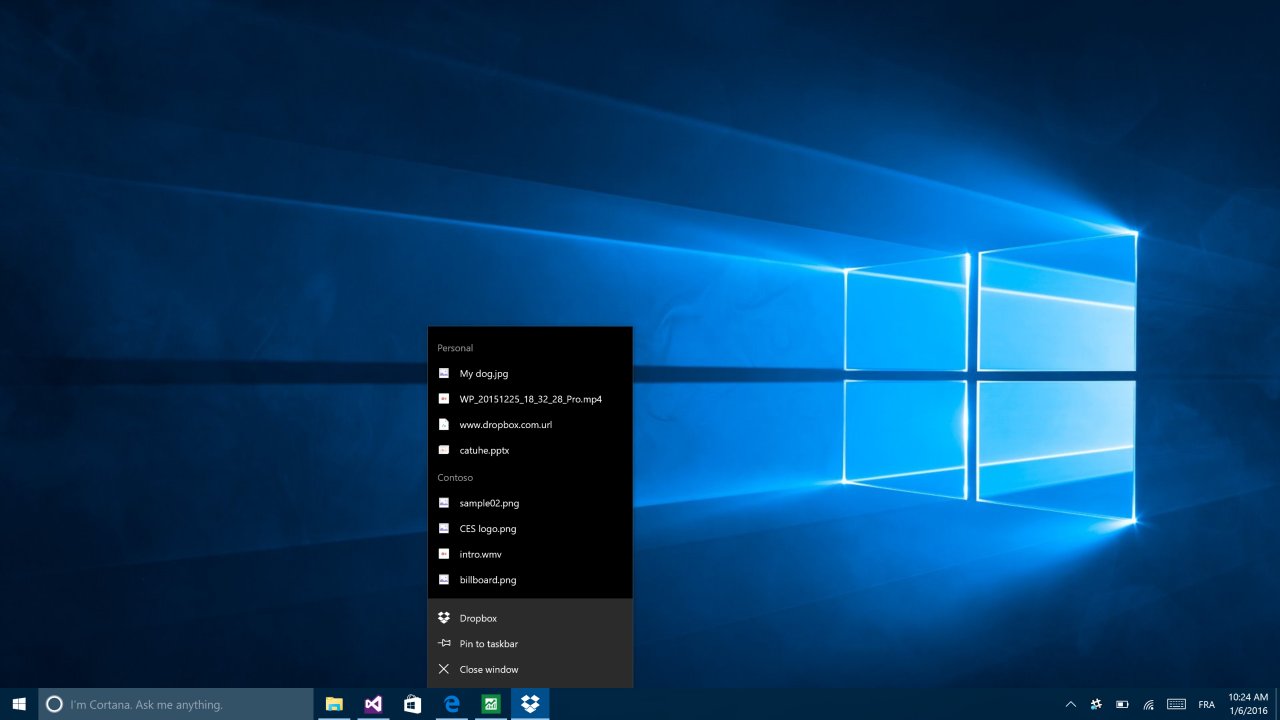Choose Close window in jump list

[488, 669]
